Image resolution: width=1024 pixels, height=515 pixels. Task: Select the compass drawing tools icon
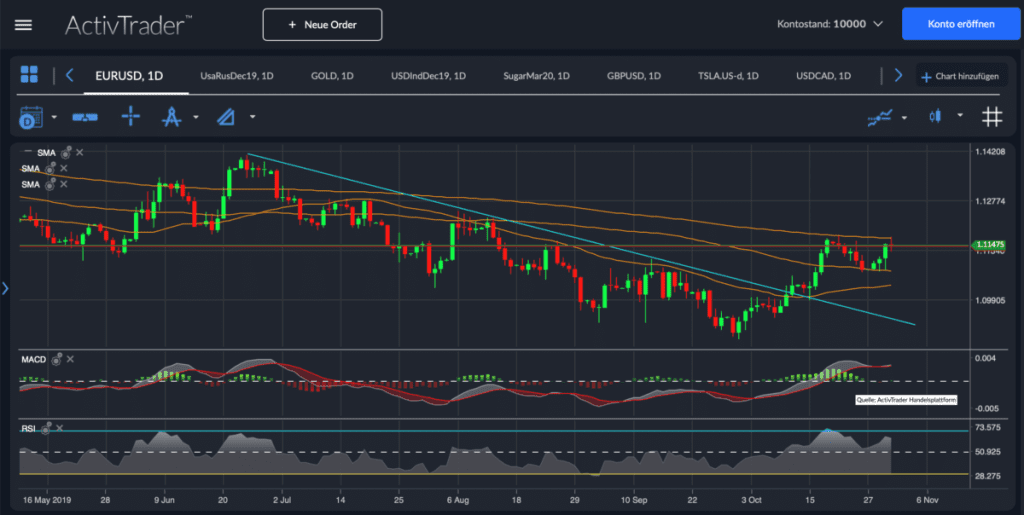[x=171, y=117]
